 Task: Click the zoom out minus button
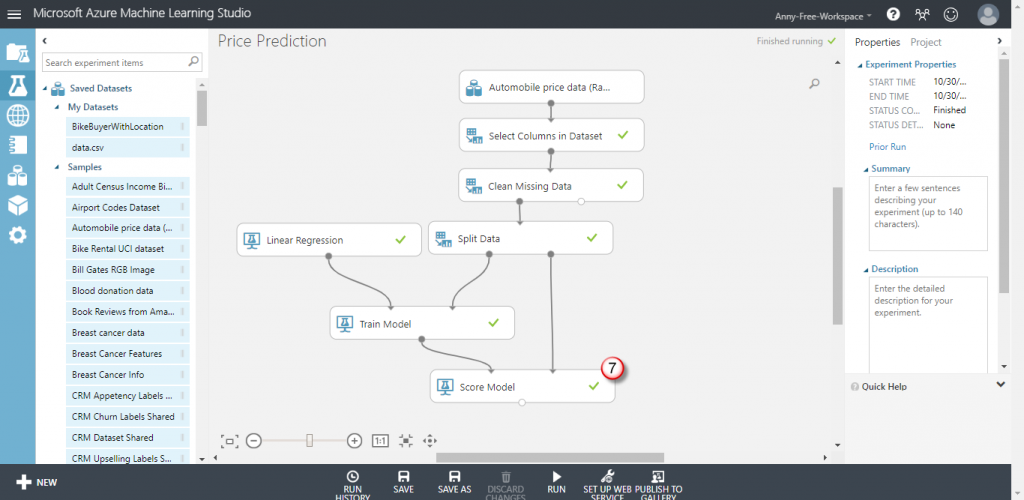[x=254, y=441]
